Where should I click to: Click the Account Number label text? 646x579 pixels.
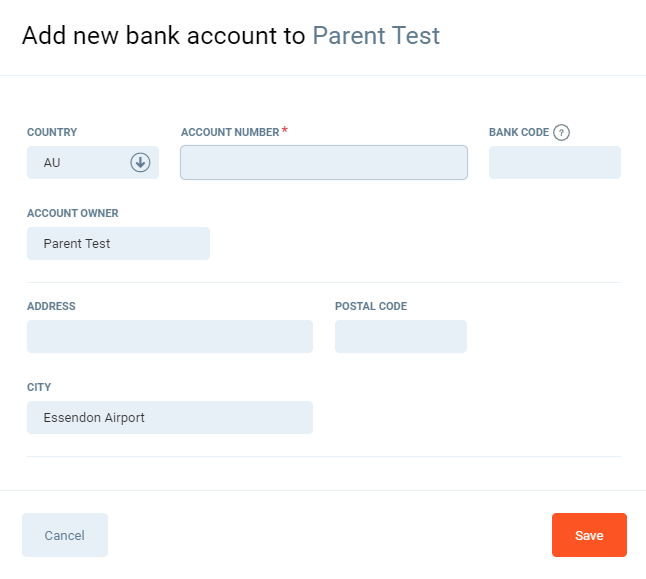point(230,132)
